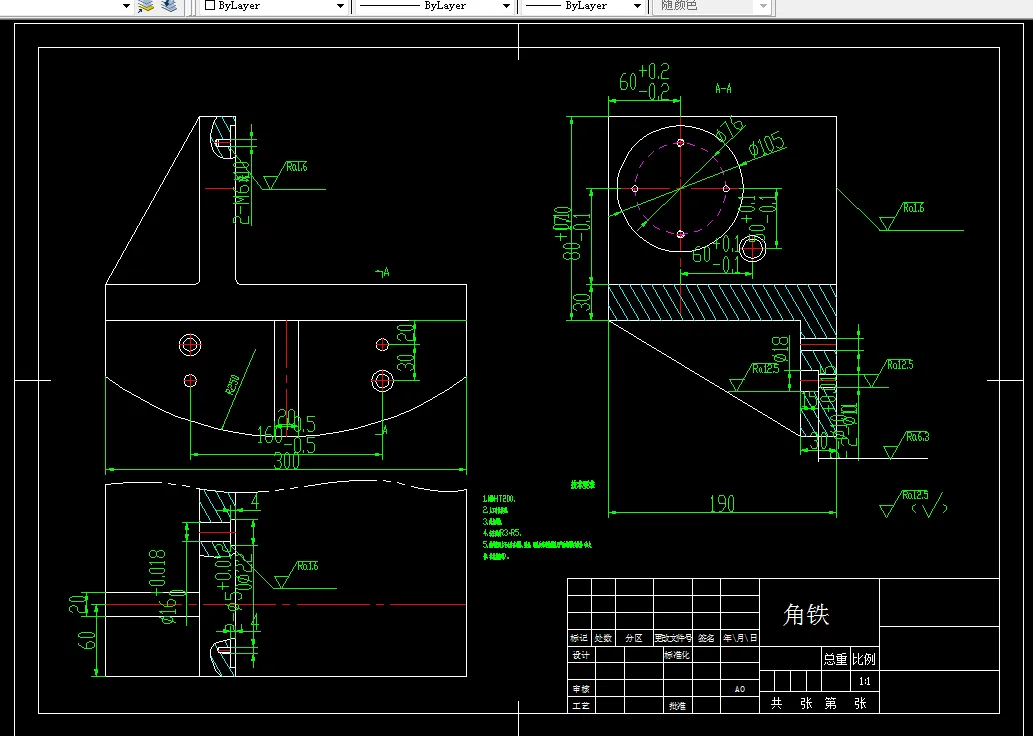The image size is (1033, 736).
Task: Select the 1:1 scale value
Action: pyautogui.click(x=864, y=681)
